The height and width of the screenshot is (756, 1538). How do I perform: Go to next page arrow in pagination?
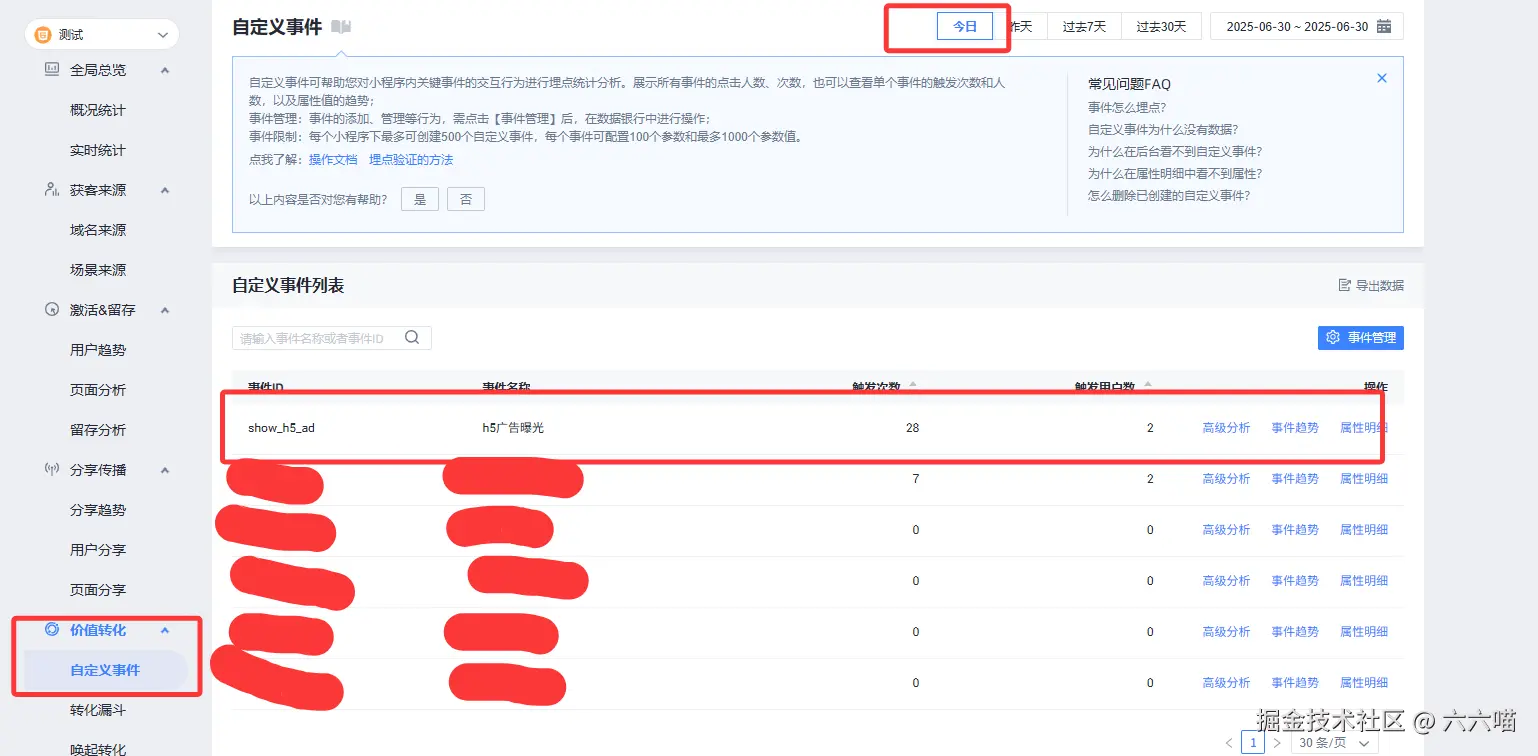[x=1277, y=743]
